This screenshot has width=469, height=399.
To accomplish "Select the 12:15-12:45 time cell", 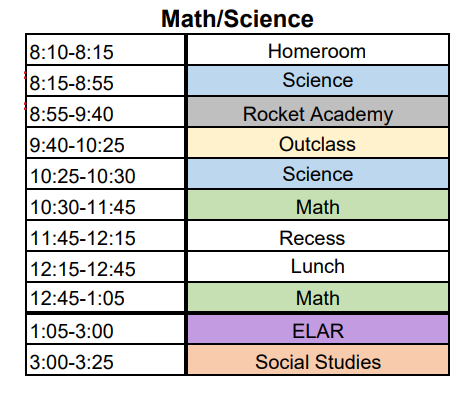I will point(105,267).
